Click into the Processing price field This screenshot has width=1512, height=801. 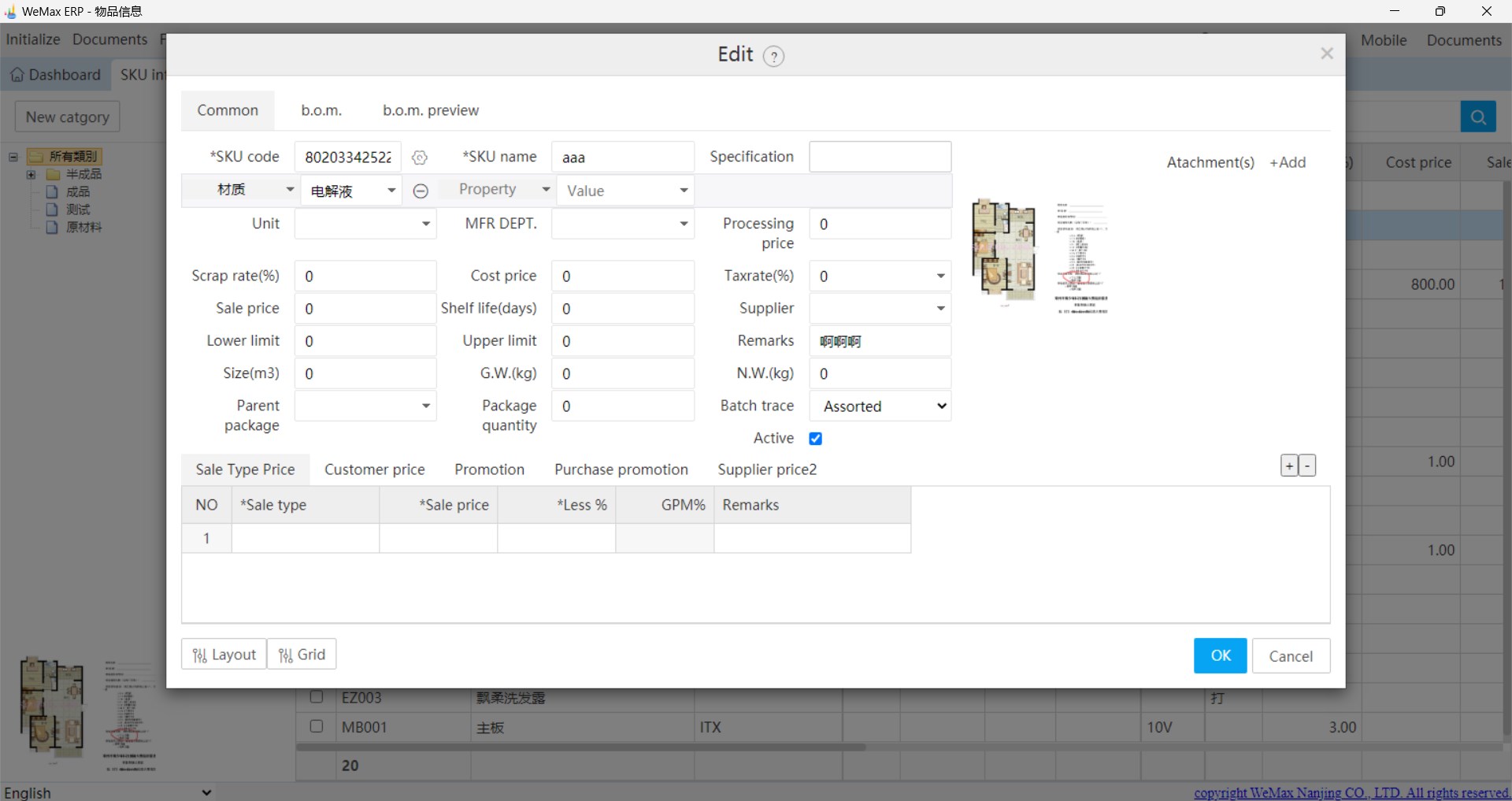pos(880,224)
